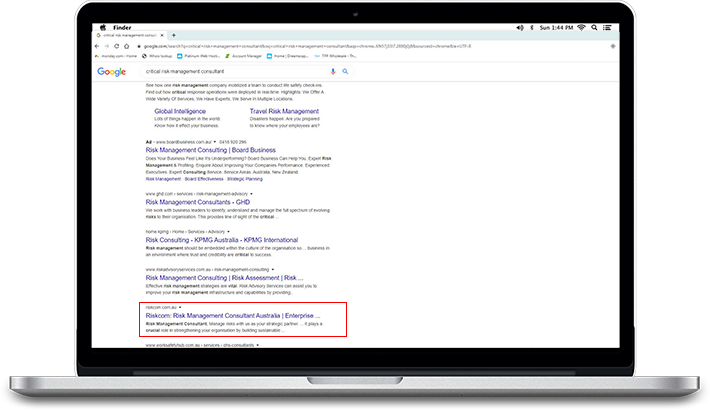Viewport: 710px width, 410px height.
Task: Open the TPP Wholesale bookmark
Action: point(336,56)
